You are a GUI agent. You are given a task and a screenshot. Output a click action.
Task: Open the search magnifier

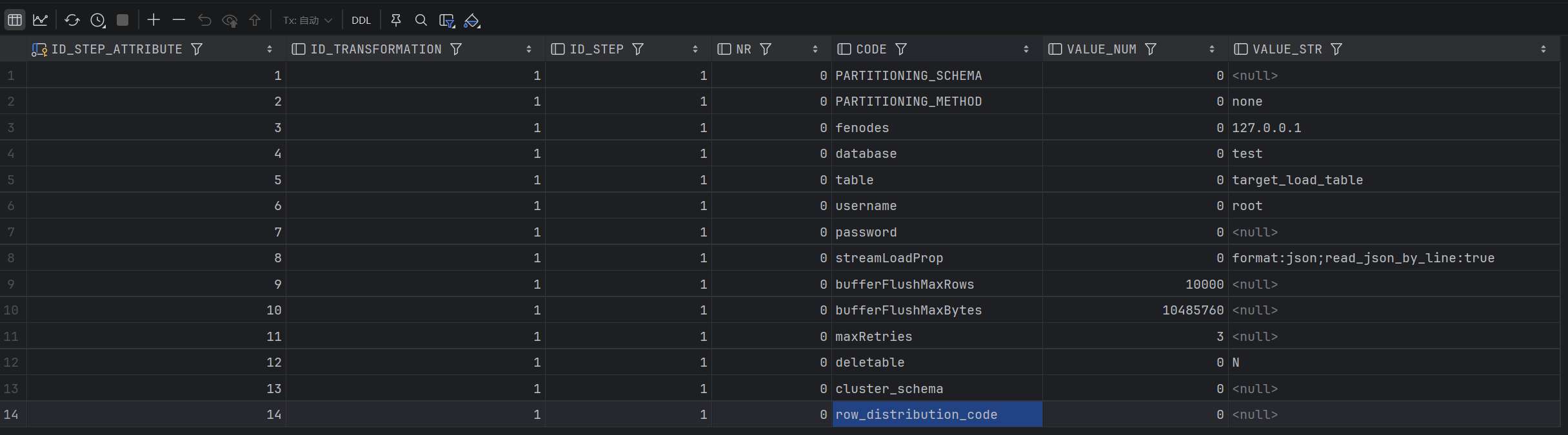point(421,20)
